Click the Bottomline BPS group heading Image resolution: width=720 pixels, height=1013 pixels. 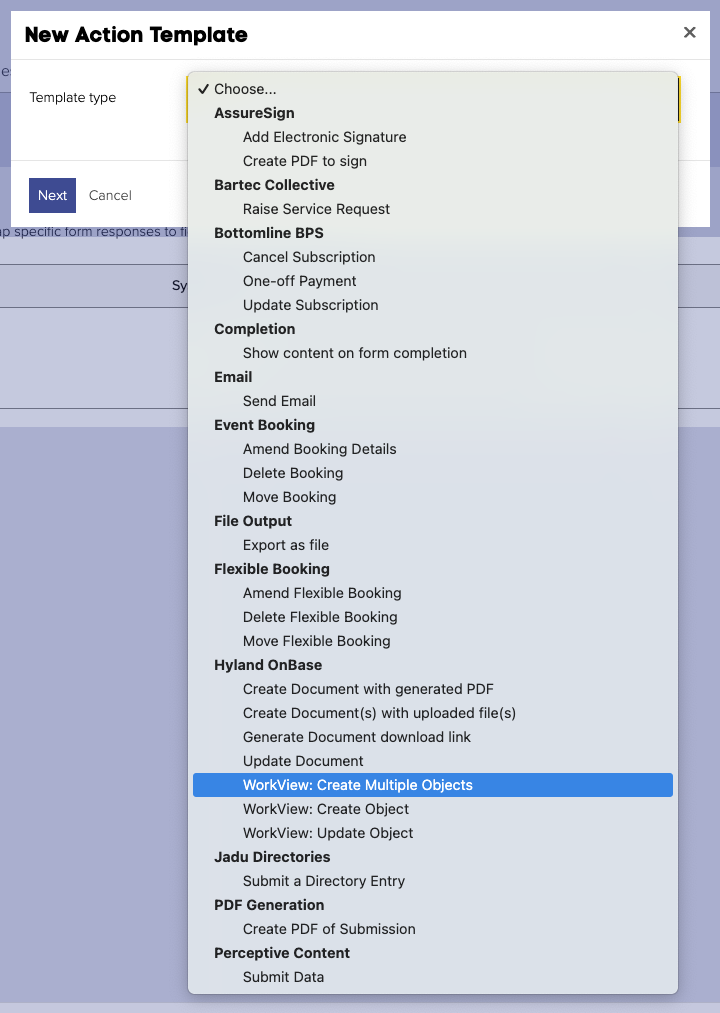click(269, 233)
